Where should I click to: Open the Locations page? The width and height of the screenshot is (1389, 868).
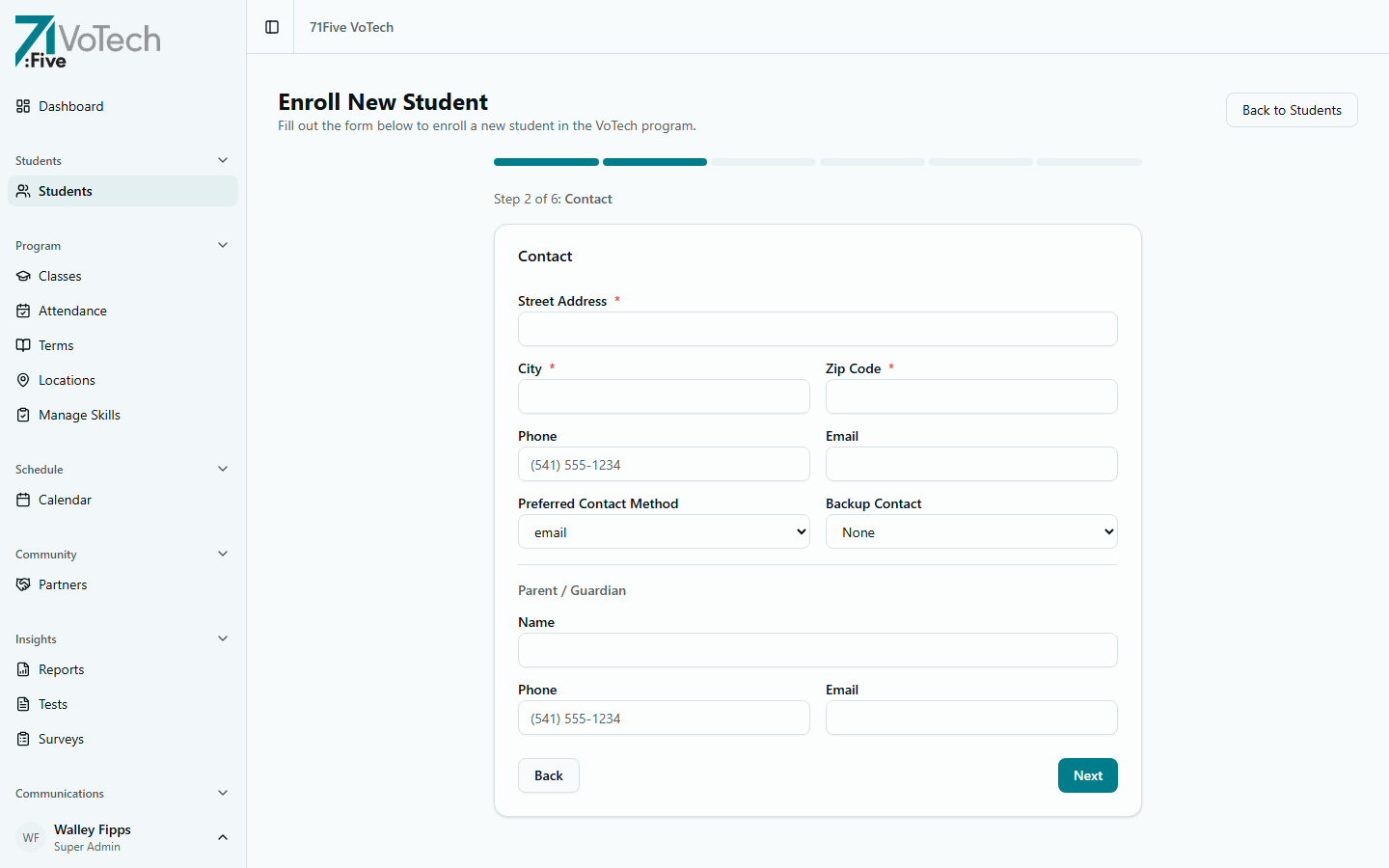68,380
